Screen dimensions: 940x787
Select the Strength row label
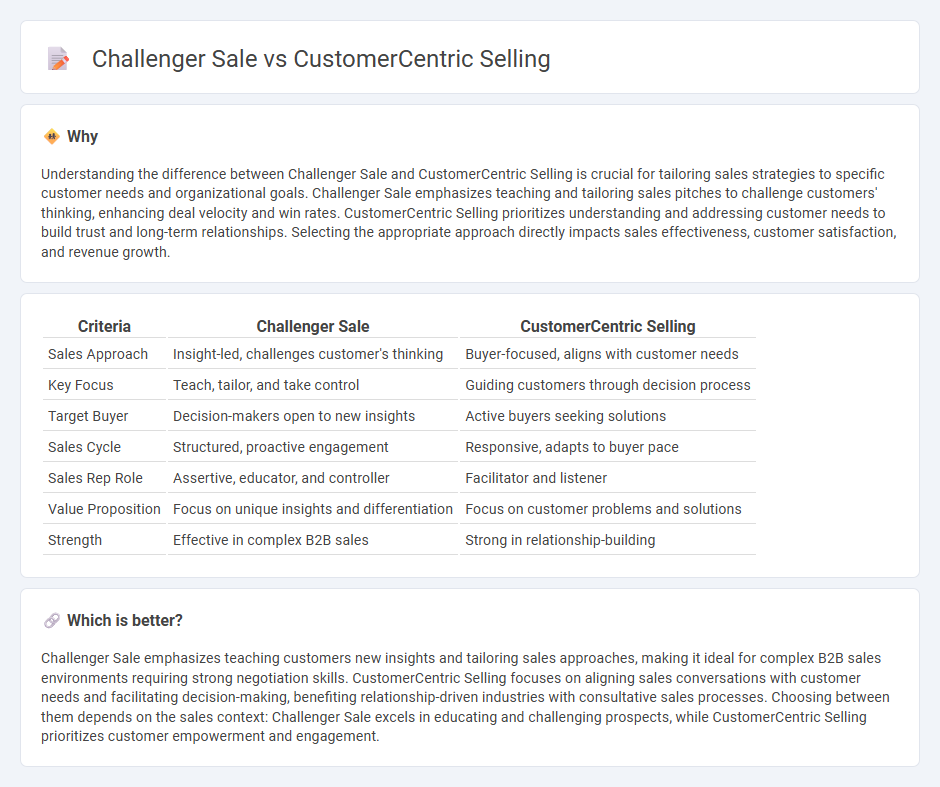(75, 540)
